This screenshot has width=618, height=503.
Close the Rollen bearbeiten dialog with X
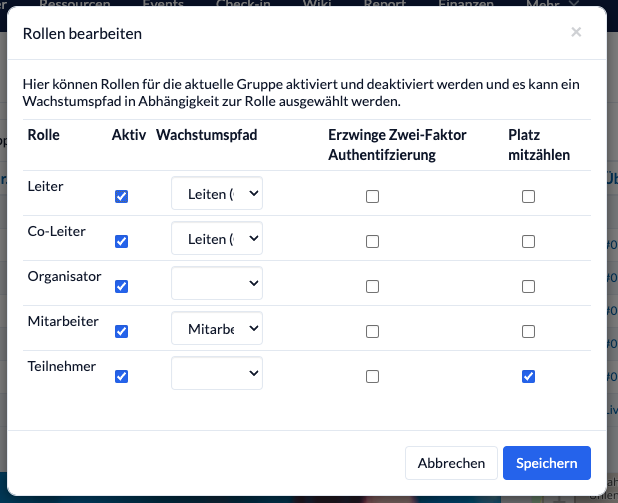pyautogui.click(x=576, y=32)
